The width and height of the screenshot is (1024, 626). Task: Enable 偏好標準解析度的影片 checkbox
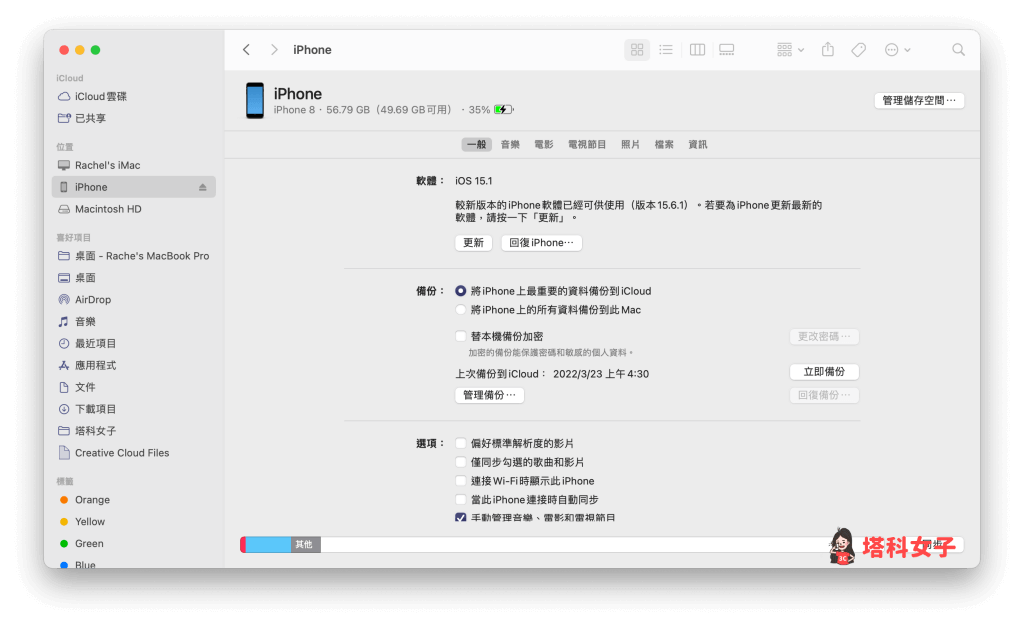point(460,443)
